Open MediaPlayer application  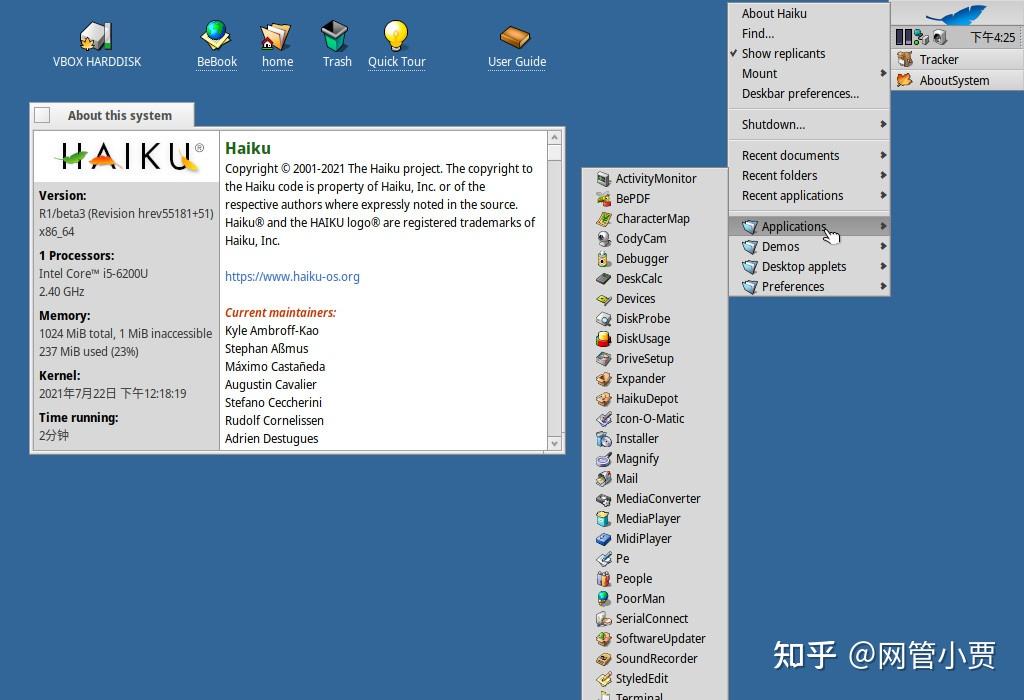tap(655, 519)
